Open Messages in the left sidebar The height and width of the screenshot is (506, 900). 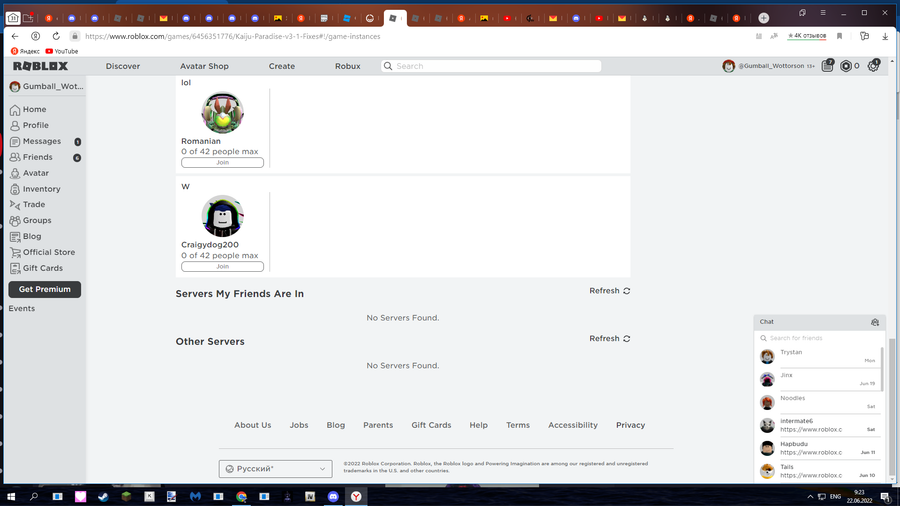(x=41, y=141)
